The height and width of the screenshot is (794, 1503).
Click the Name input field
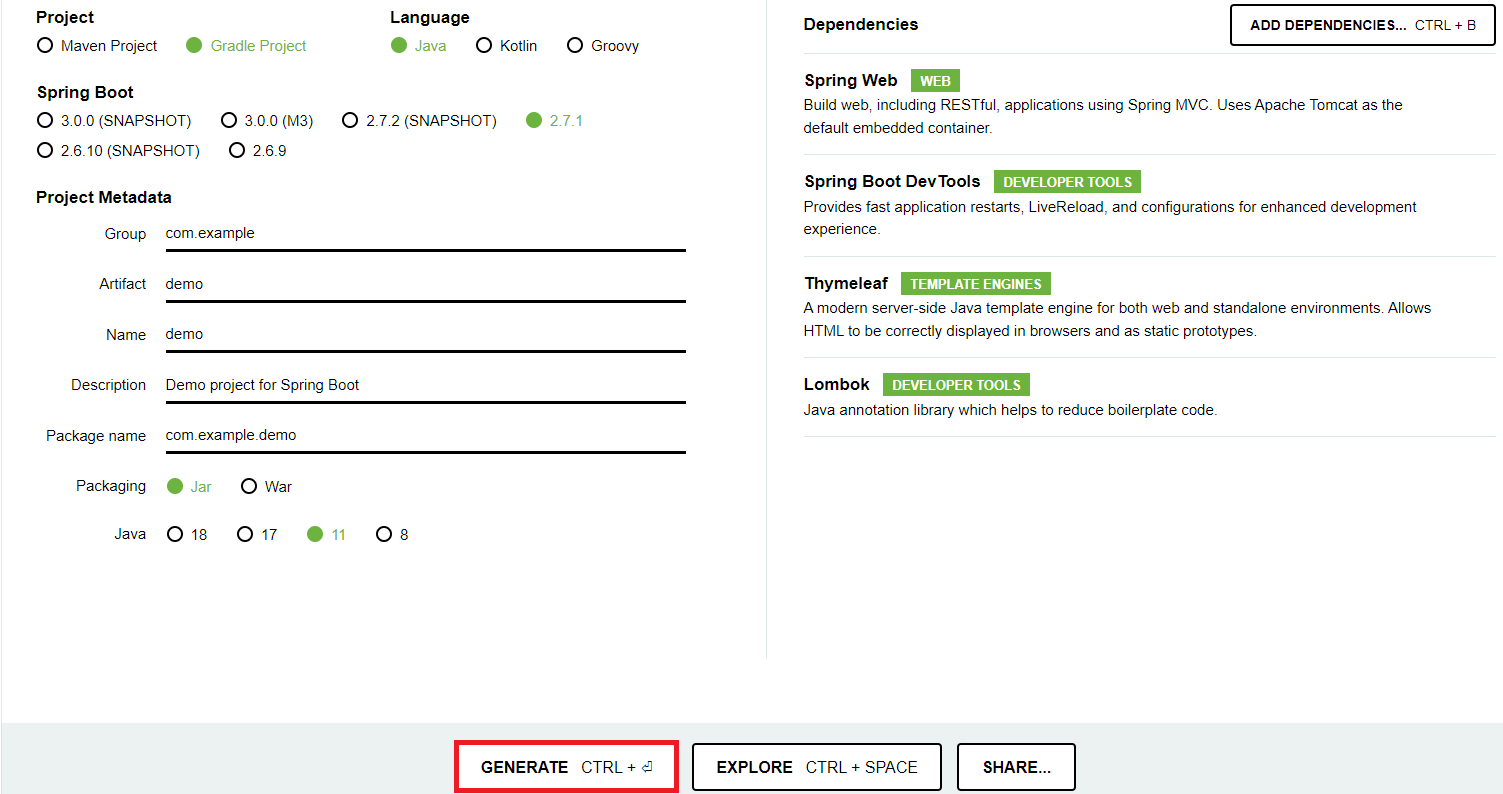coord(425,335)
